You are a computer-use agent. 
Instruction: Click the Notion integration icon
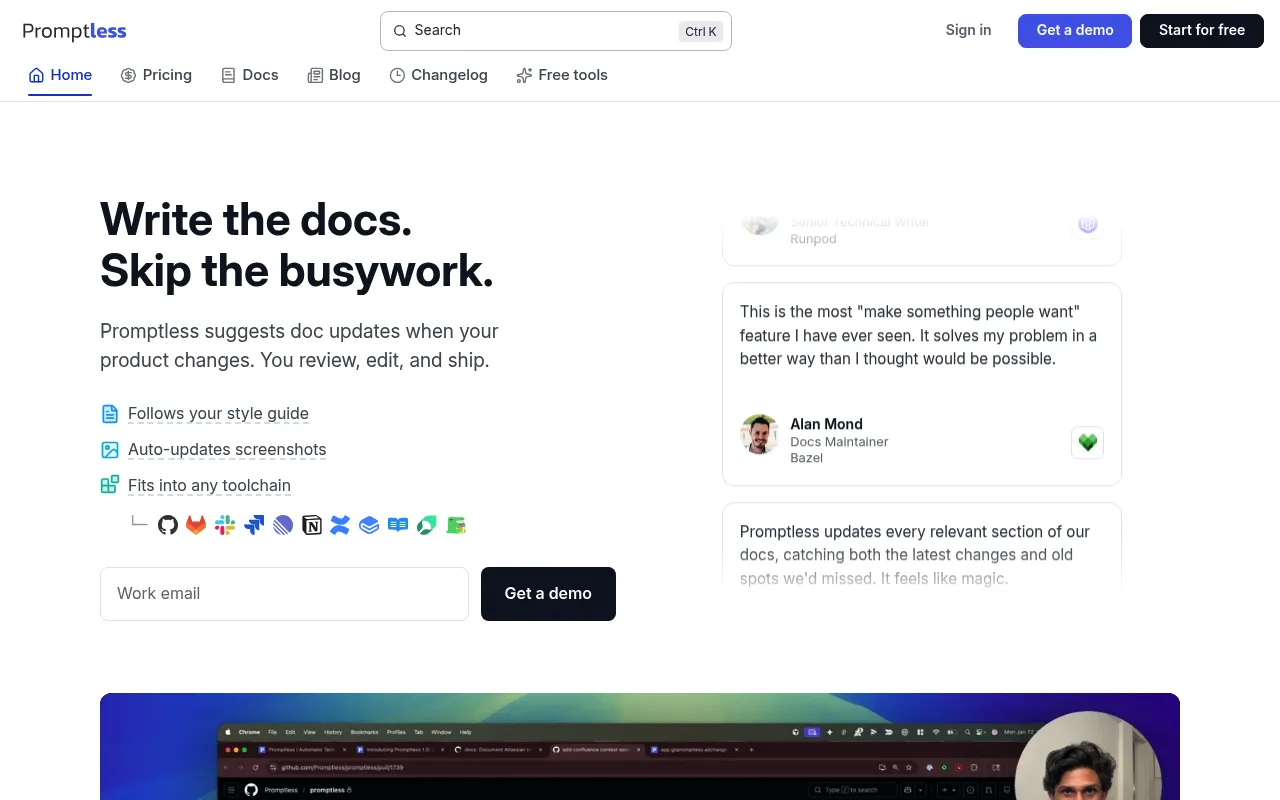point(312,525)
